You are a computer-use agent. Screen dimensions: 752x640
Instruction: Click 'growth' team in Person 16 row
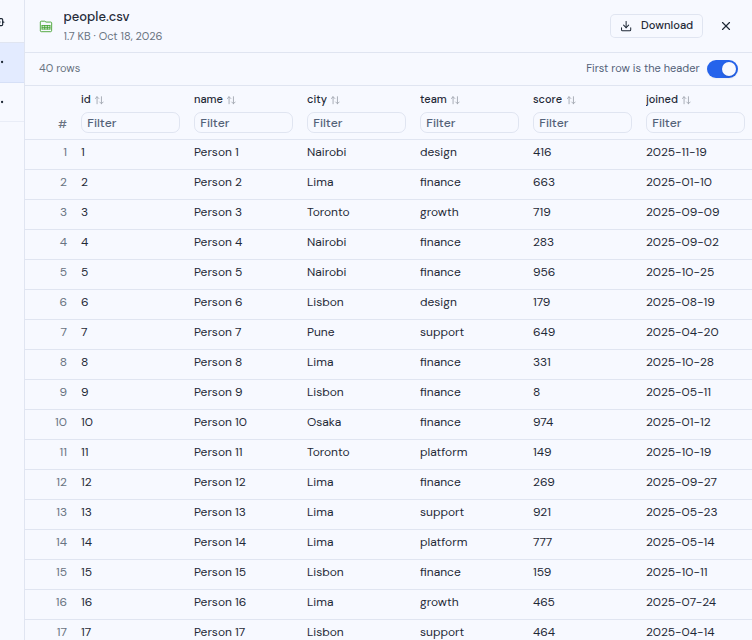click(439, 602)
